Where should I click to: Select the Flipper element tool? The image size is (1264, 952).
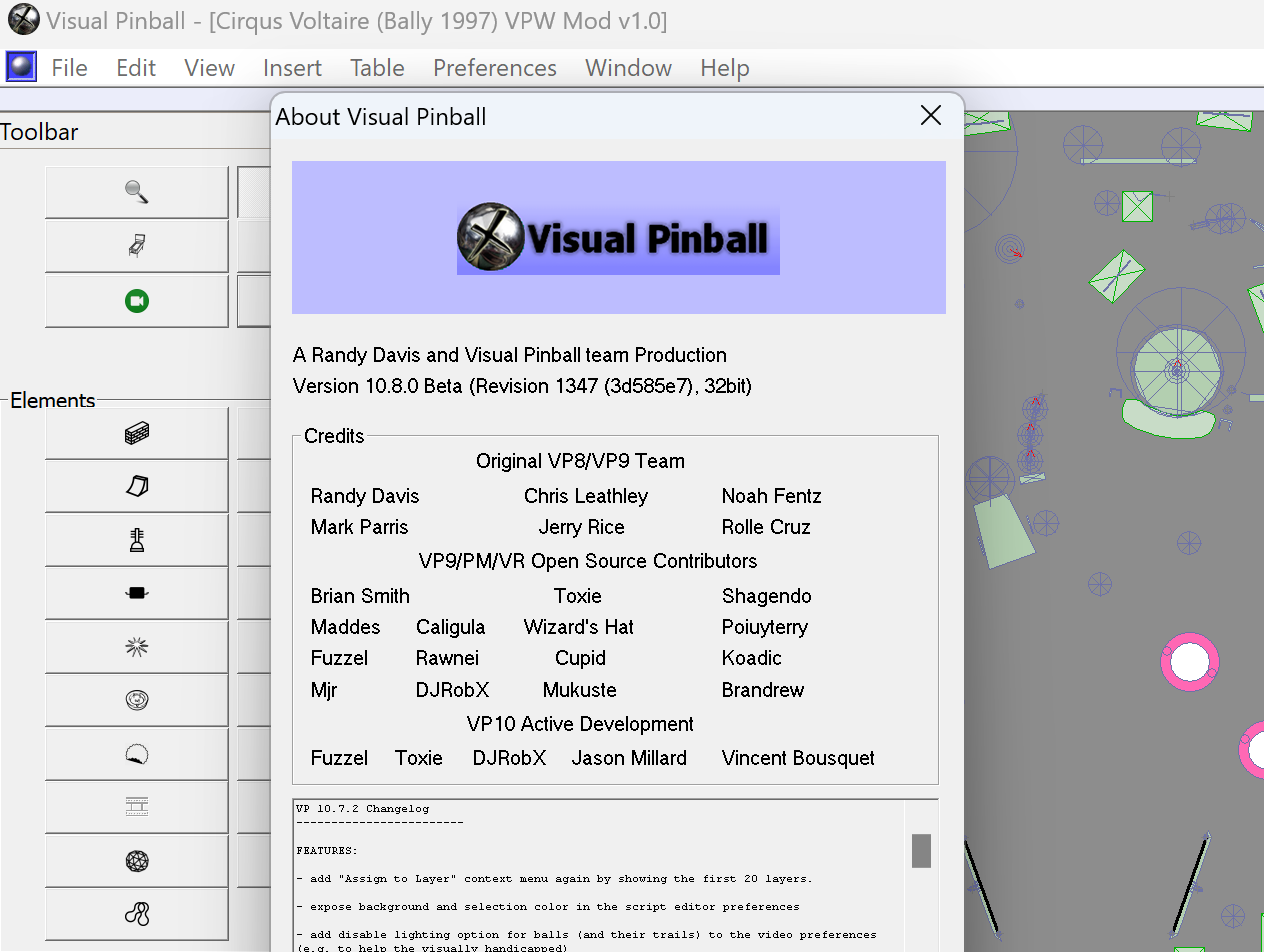136,593
